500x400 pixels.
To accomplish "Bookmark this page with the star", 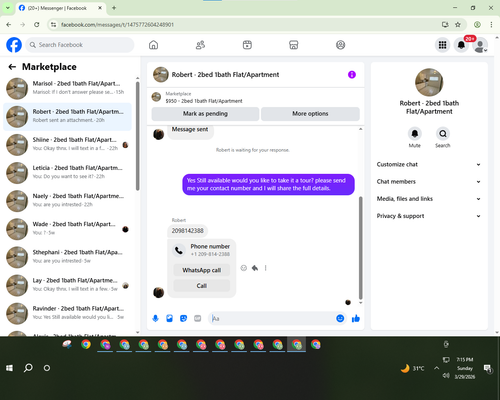I will tap(458, 24).
